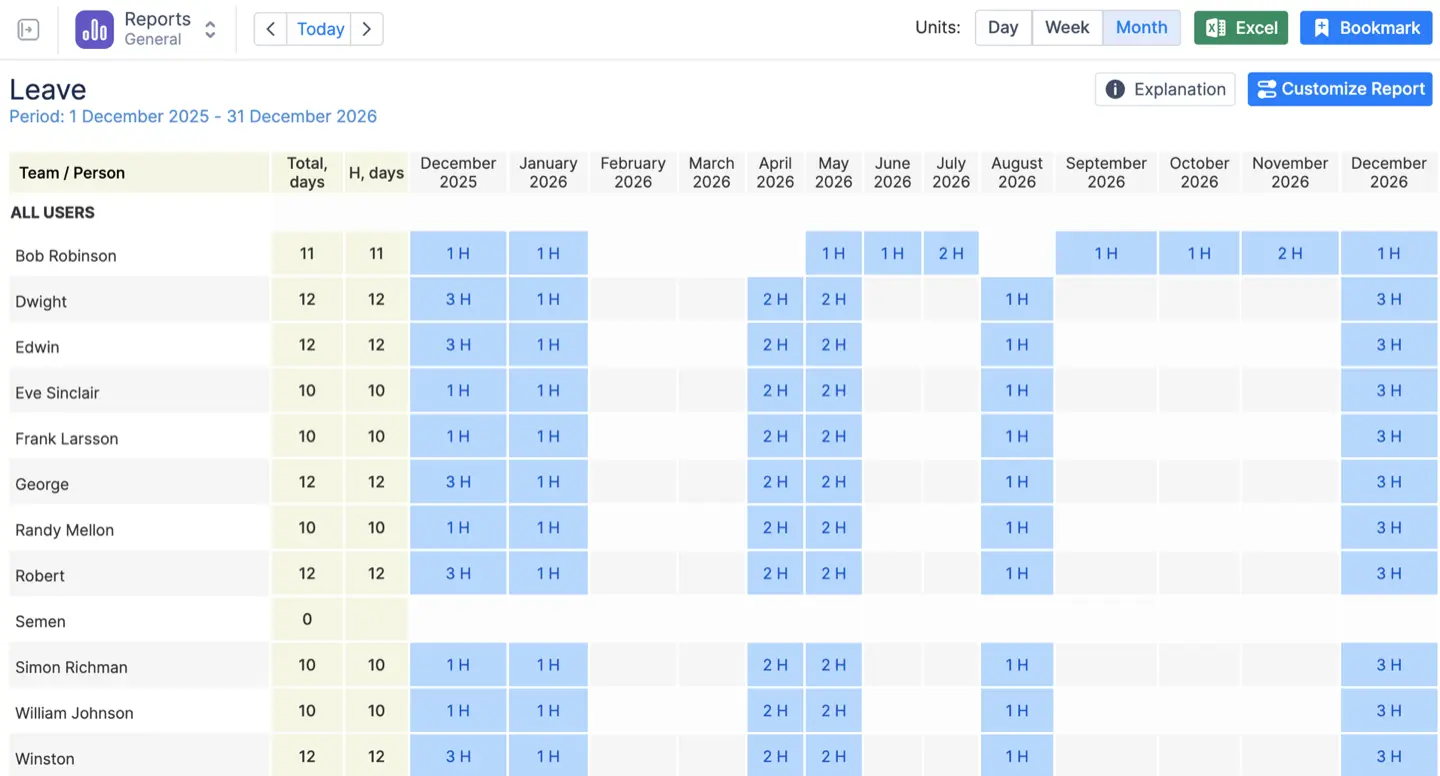The image size is (1440, 776).
Task: Select the December 2026 column header
Action: (1389, 172)
